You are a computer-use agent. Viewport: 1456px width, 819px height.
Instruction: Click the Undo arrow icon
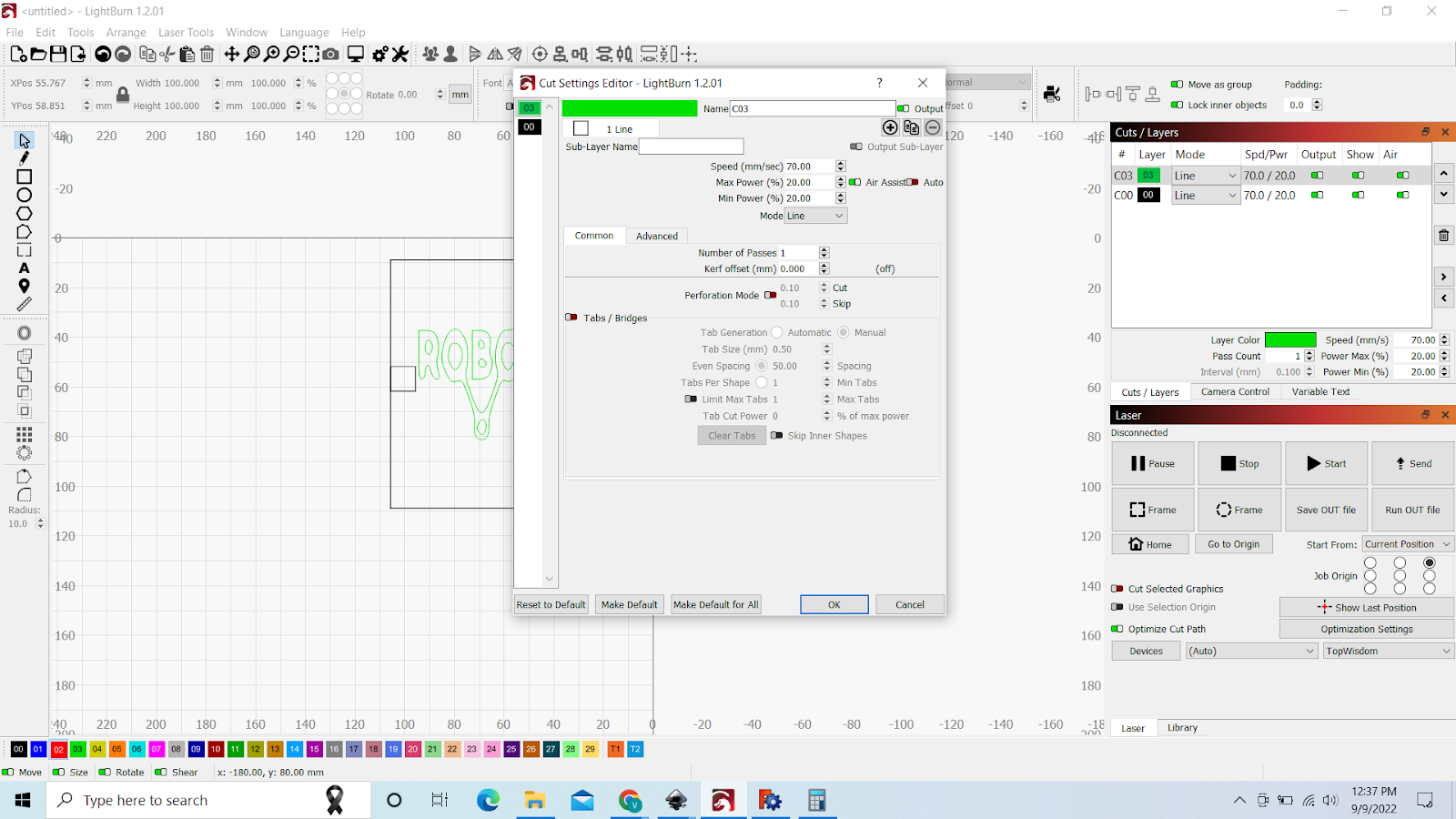pos(103,55)
